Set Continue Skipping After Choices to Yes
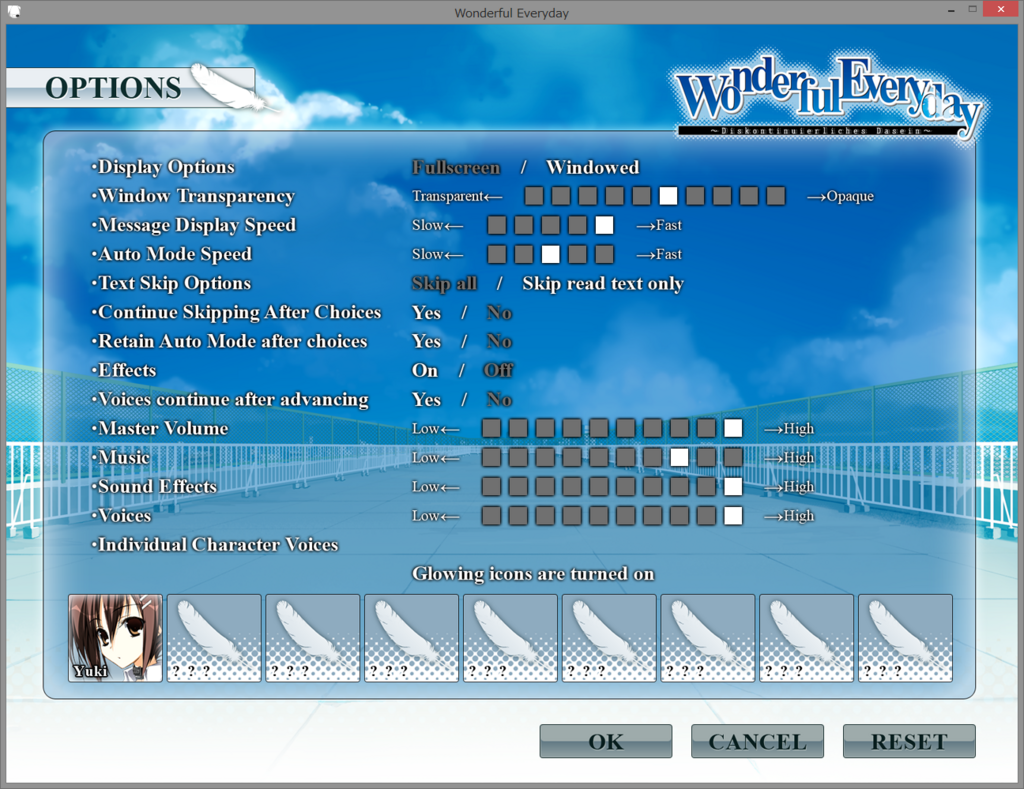Viewport: 1024px width, 789px height. (426, 313)
